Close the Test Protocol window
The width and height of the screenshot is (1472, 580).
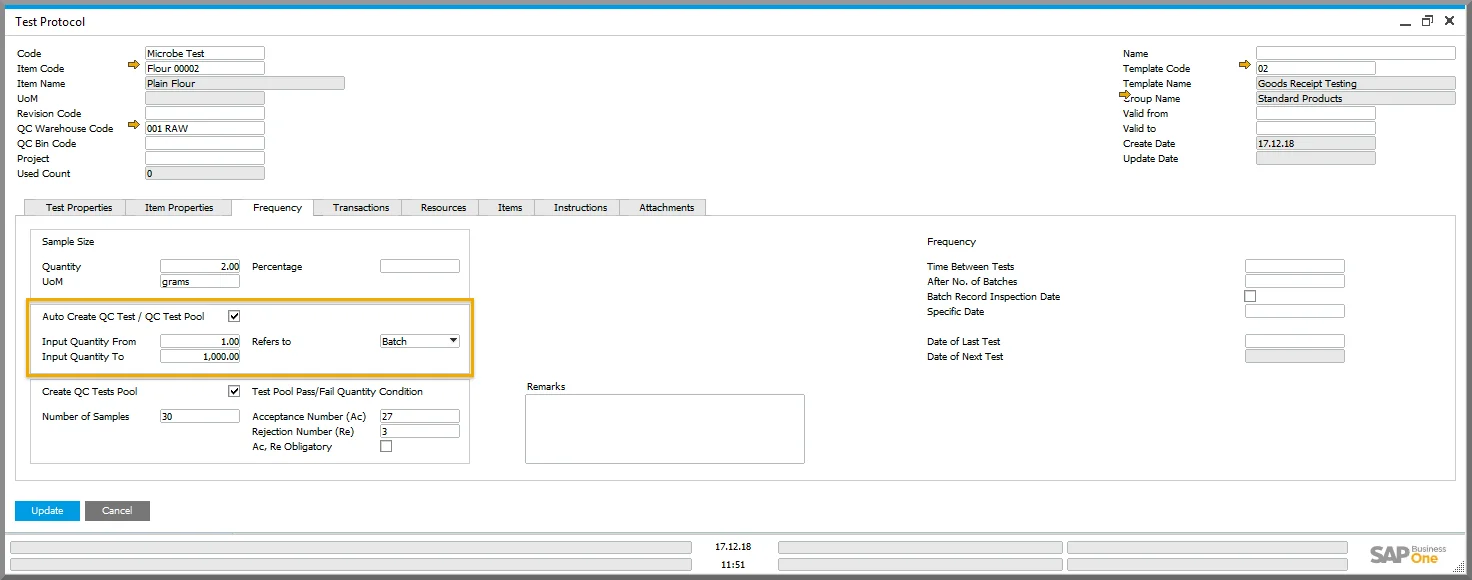[1449, 20]
